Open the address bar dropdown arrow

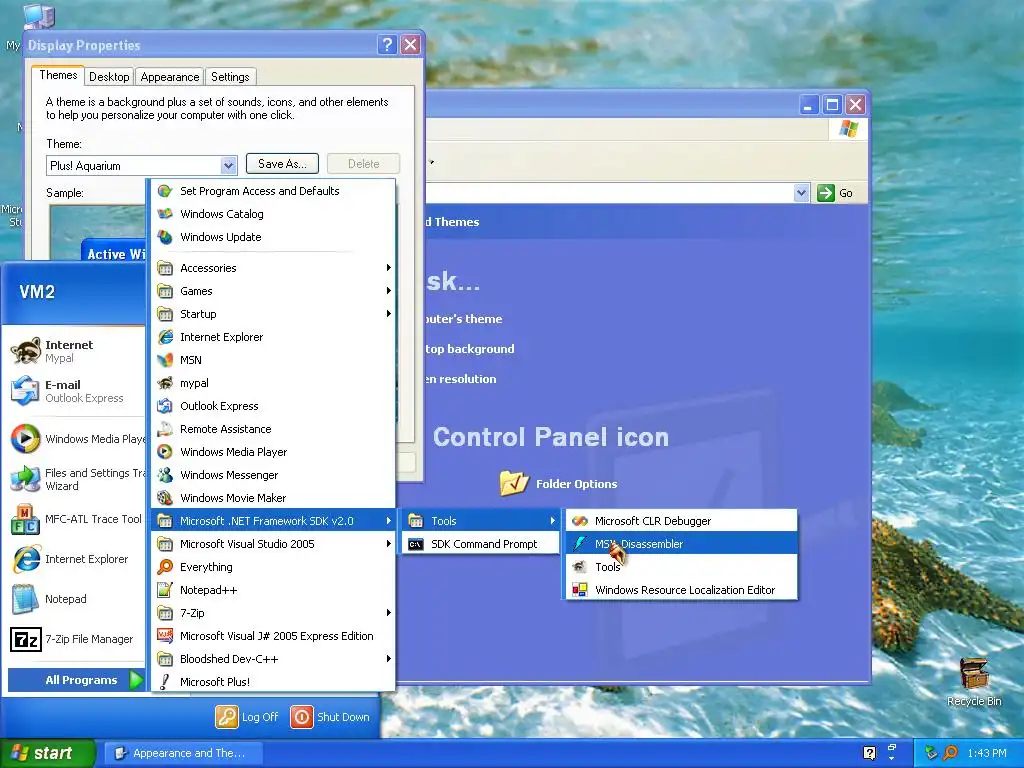[x=801, y=193]
